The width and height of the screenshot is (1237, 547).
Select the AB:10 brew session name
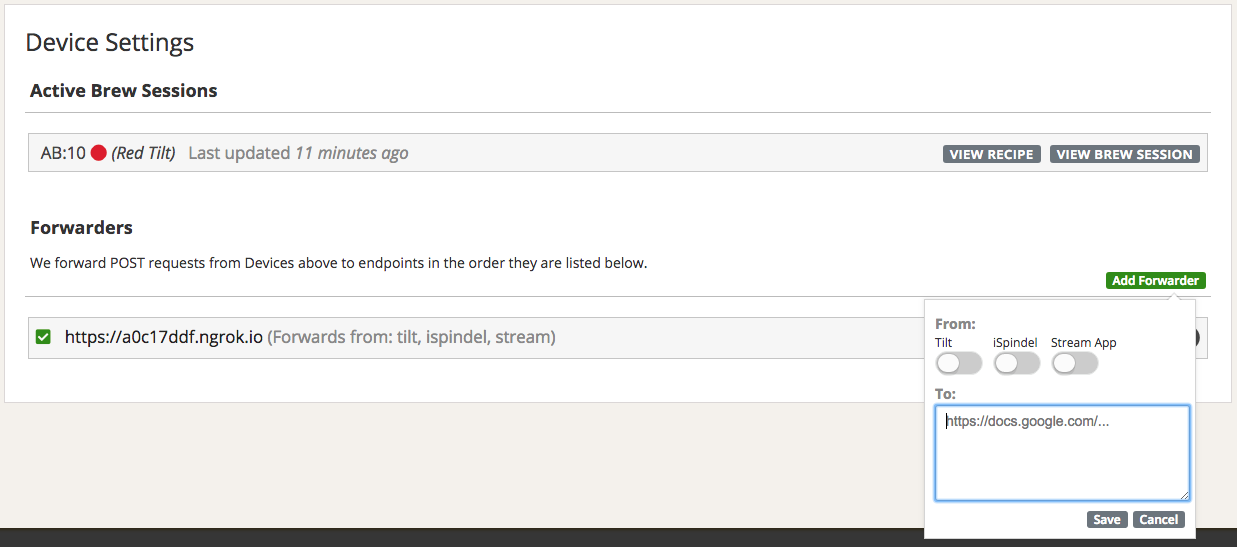pos(63,153)
